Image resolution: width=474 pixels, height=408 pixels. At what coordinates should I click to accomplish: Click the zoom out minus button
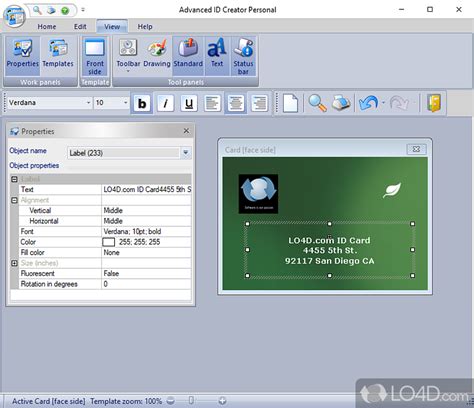[x=171, y=401]
